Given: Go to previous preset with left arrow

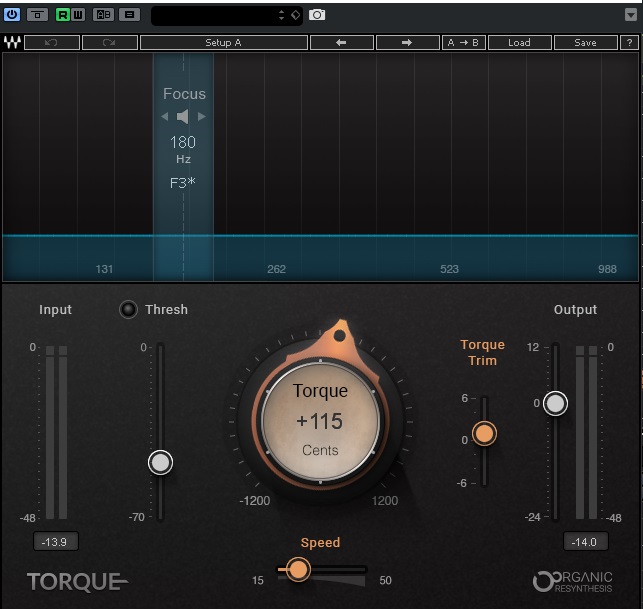Looking at the screenshot, I should point(341,43).
